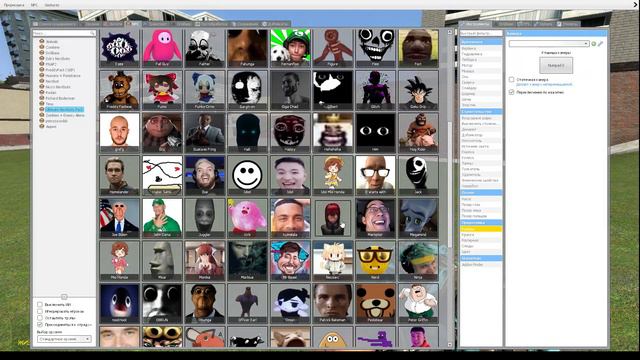Click the NPC grid vertical scrollbar

point(450,184)
